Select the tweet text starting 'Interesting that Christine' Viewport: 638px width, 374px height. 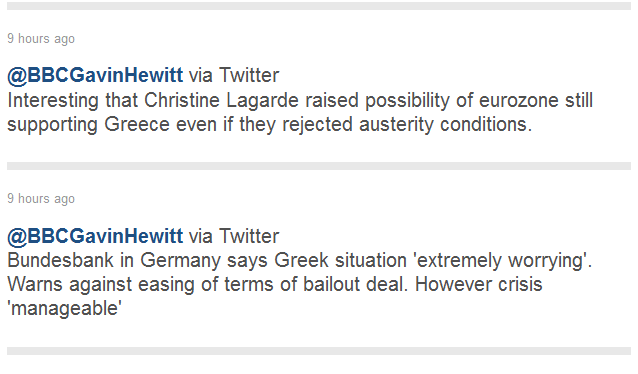(300, 112)
